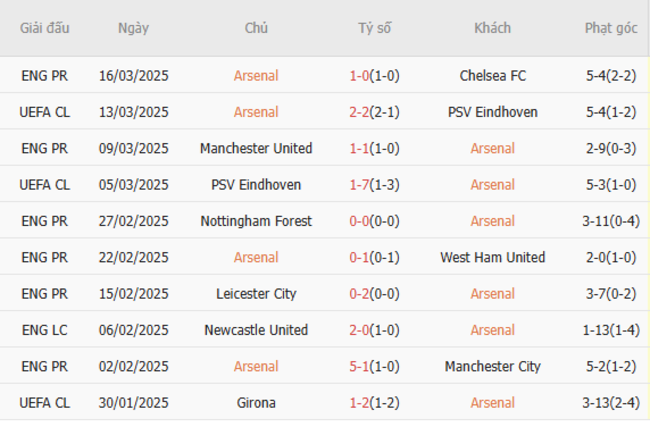Open Newcastle United team link
The width and height of the screenshot is (650, 427).
pyautogui.click(x=256, y=330)
